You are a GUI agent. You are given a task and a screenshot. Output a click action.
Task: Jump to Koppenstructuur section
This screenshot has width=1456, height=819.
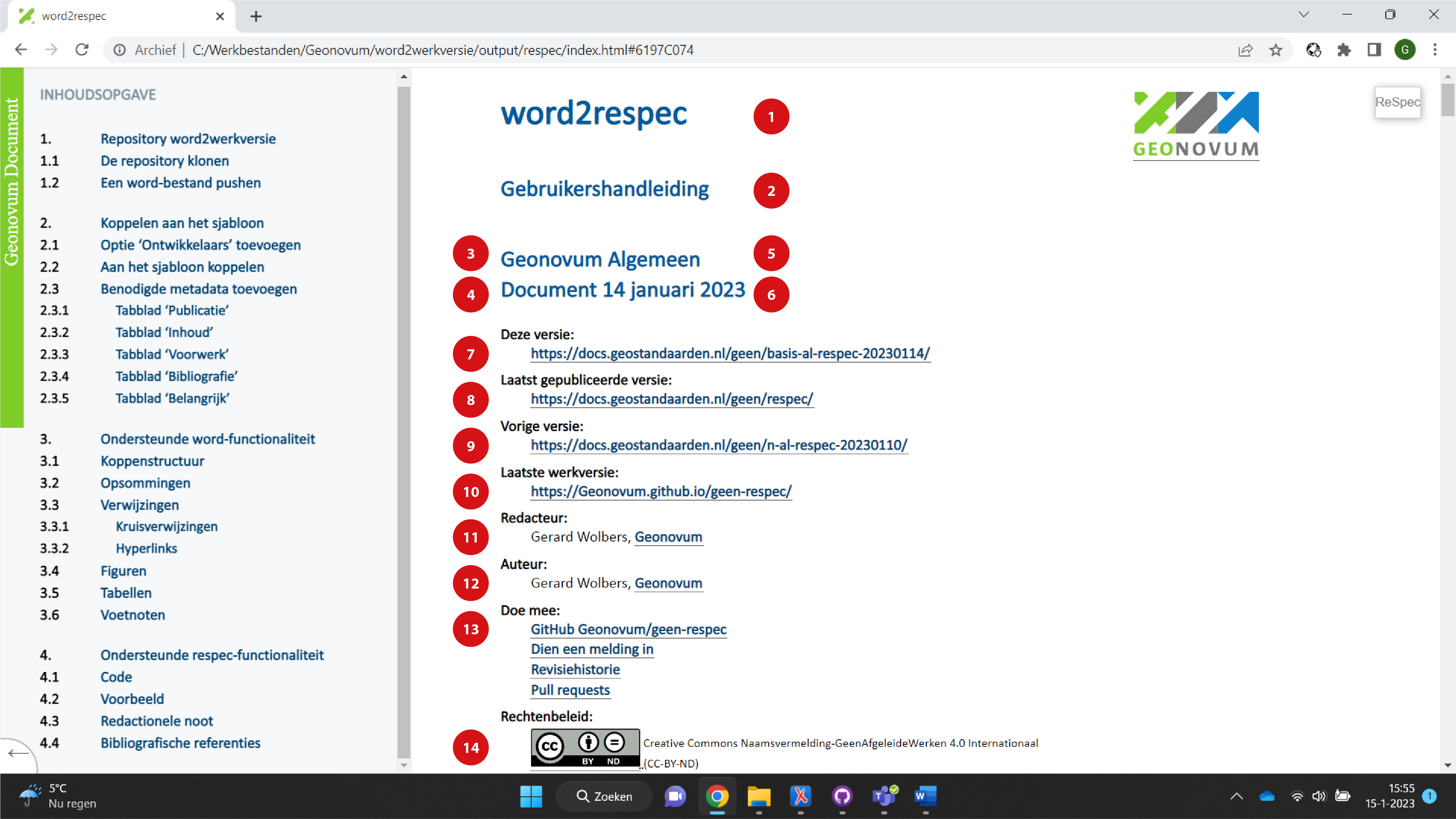(152, 461)
